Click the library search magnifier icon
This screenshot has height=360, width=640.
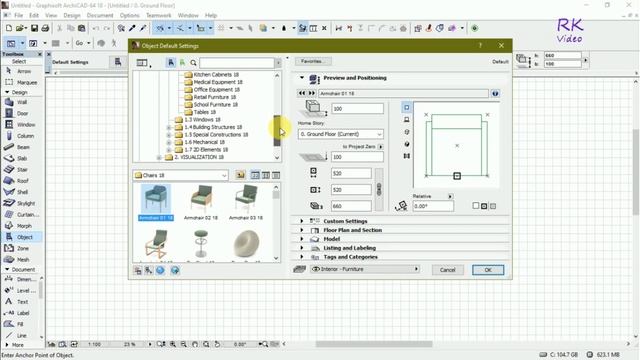[193, 63]
